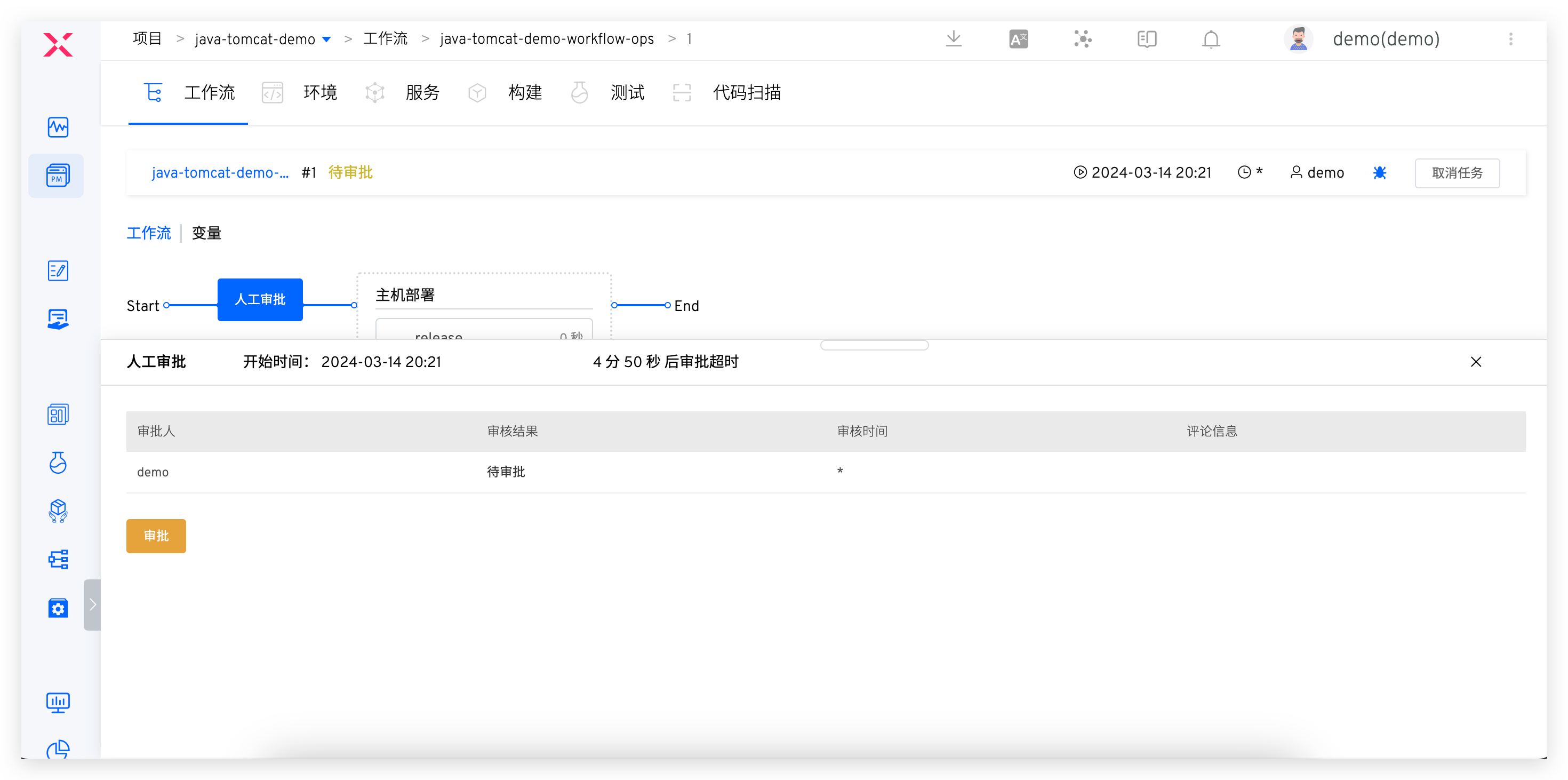Click the demo approver cell
The width and height of the screenshot is (1568, 780).
click(153, 473)
